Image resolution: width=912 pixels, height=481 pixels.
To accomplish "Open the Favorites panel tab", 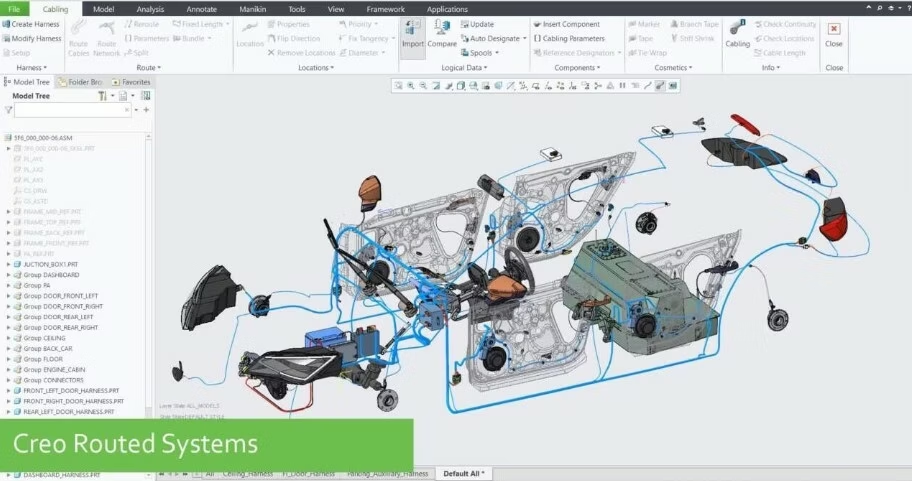I will click(131, 82).
